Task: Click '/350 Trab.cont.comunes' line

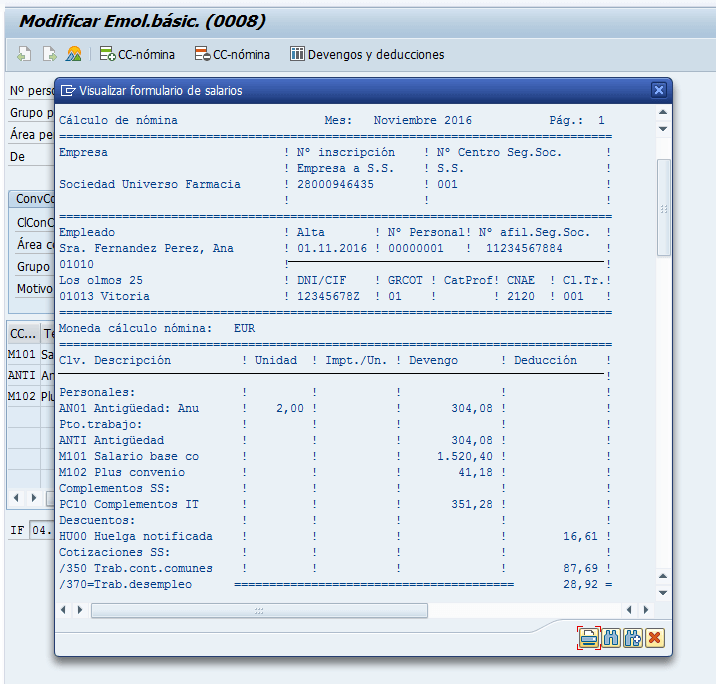Action: tap(136, 568)
